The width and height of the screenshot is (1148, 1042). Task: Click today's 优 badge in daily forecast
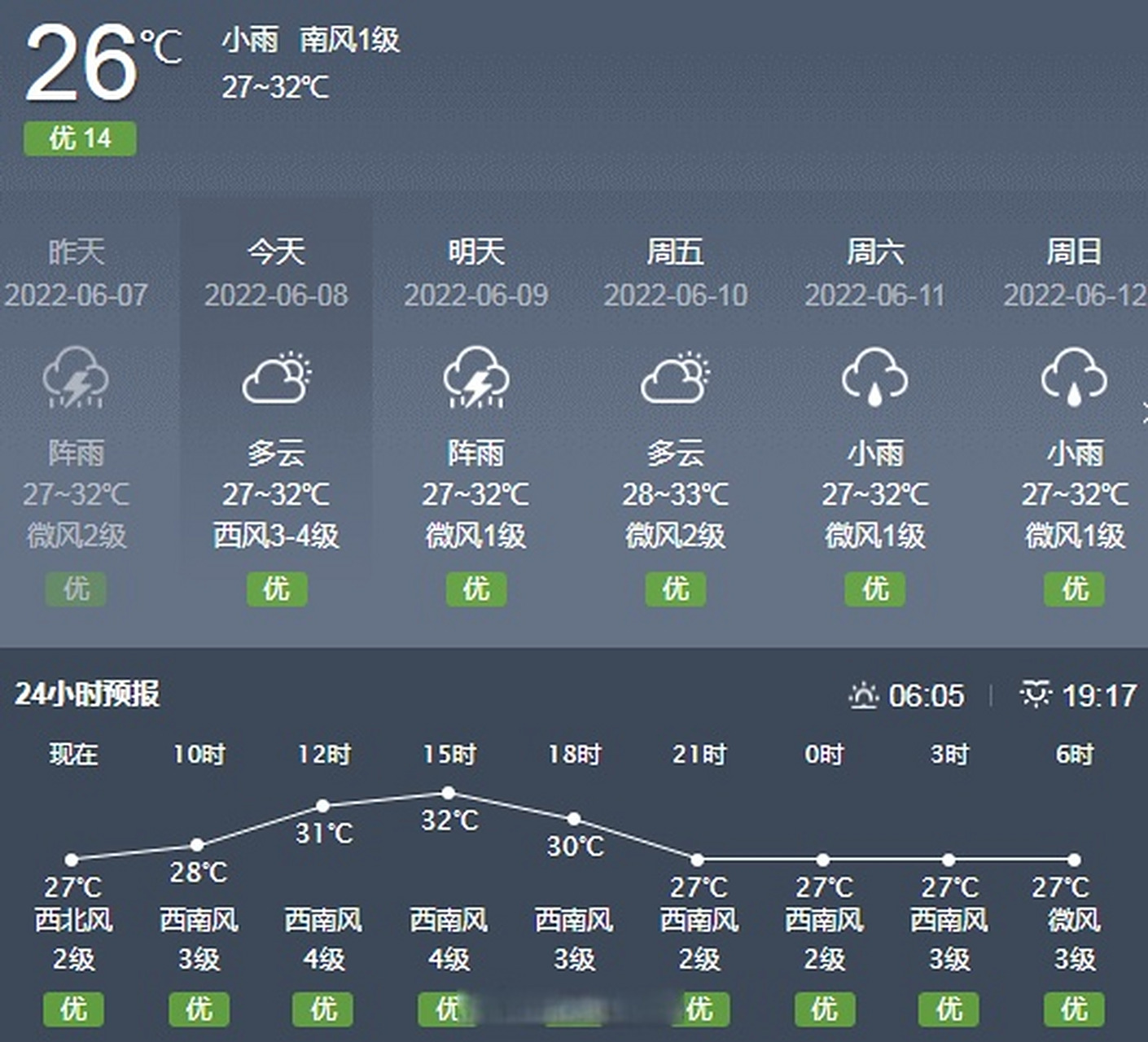tap(277, 589)
